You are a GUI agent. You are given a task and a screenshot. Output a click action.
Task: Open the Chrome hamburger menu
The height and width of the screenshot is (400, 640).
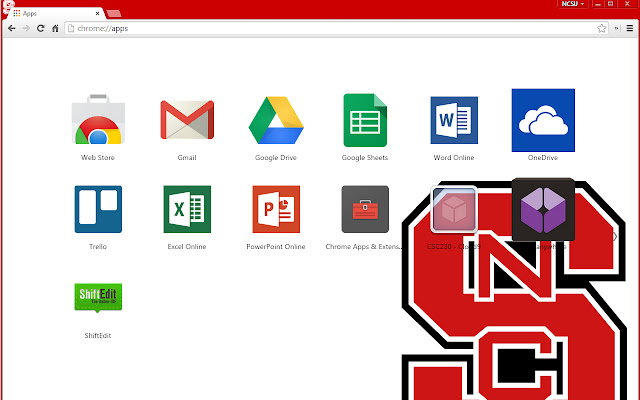point(630,28)
